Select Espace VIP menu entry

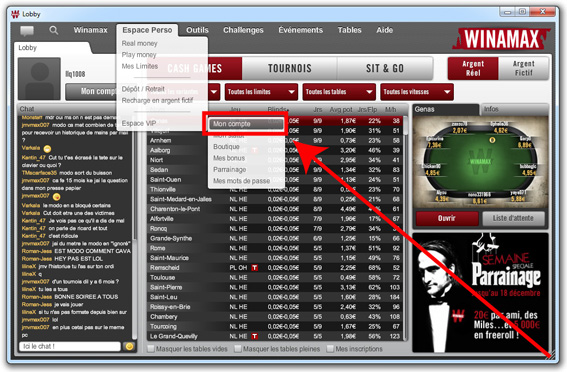pos(139,123)
